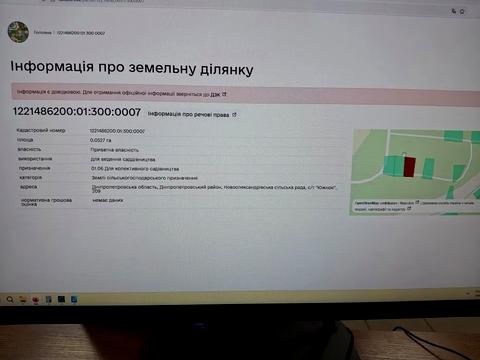This screenshot has height=360, width=480.
Task: Click the round site logo in the header
Action: (18, 32)
